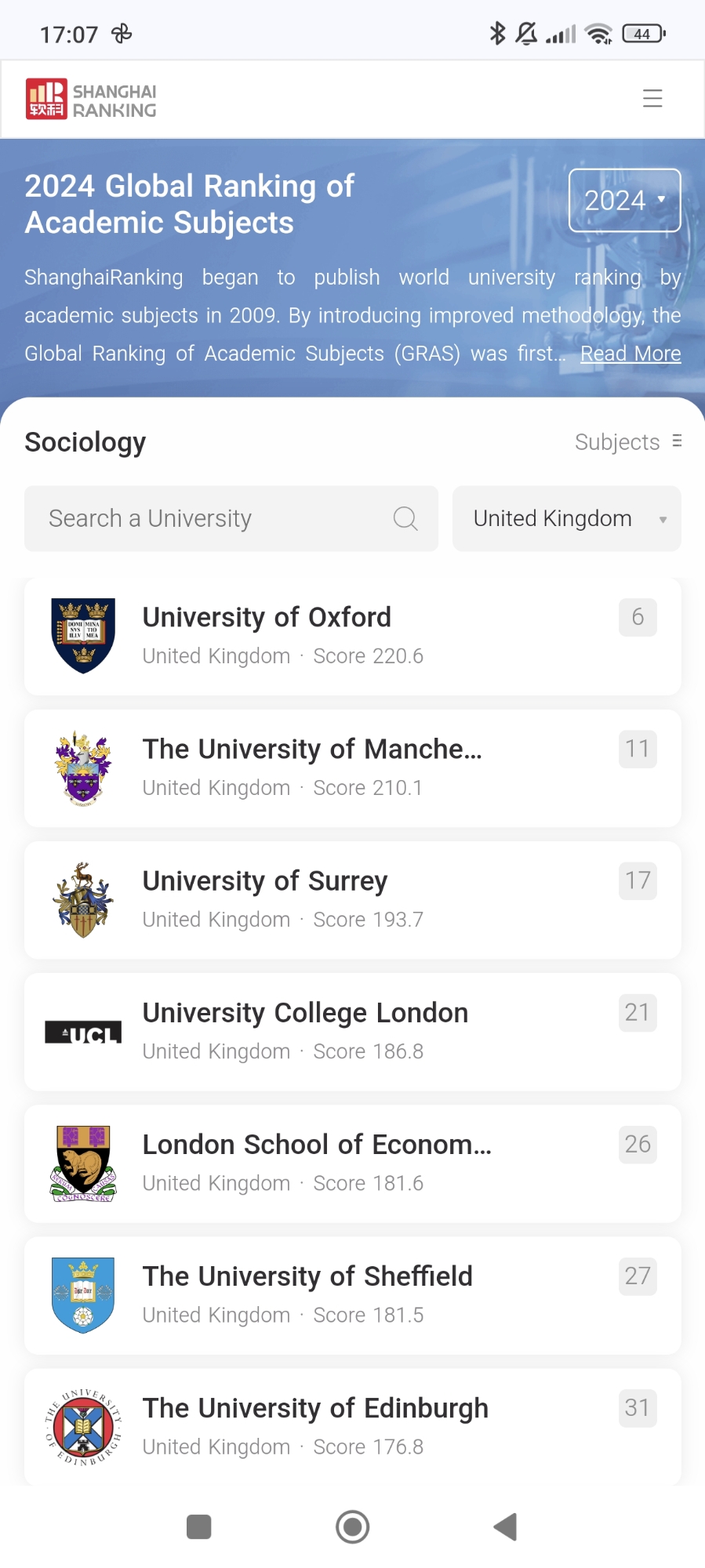Tap the UCL logo

pos(83,1033)
